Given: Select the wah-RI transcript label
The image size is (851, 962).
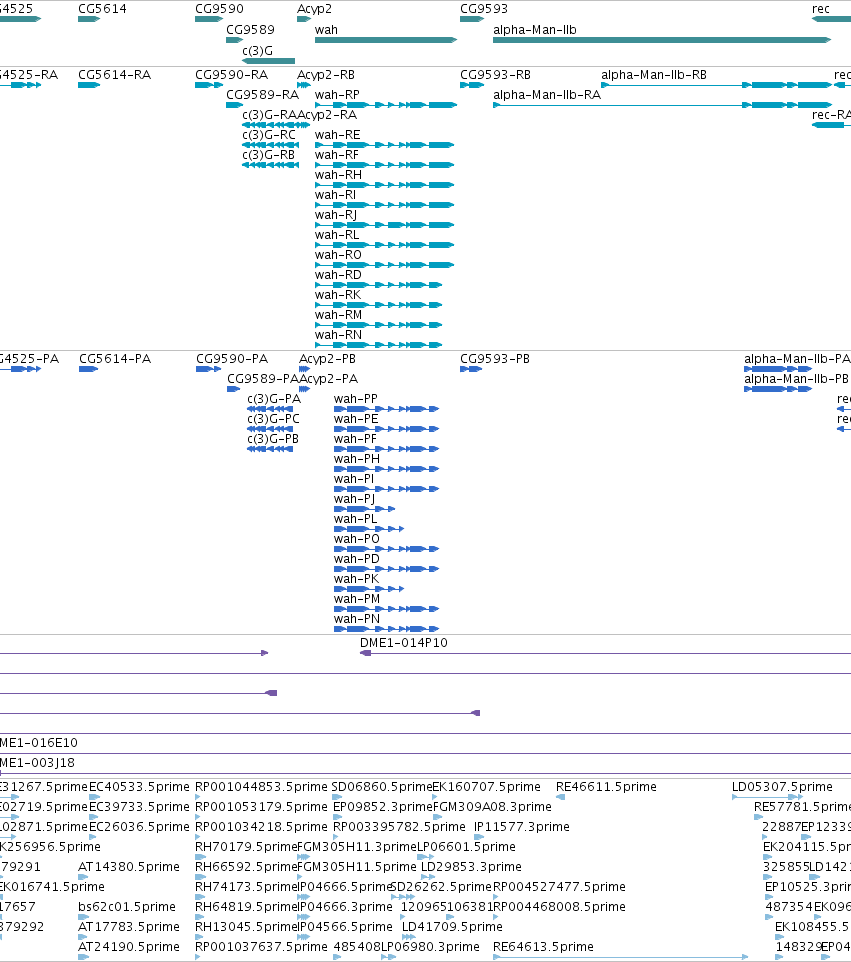Looking at the screenshot, I should pos(336,195).
